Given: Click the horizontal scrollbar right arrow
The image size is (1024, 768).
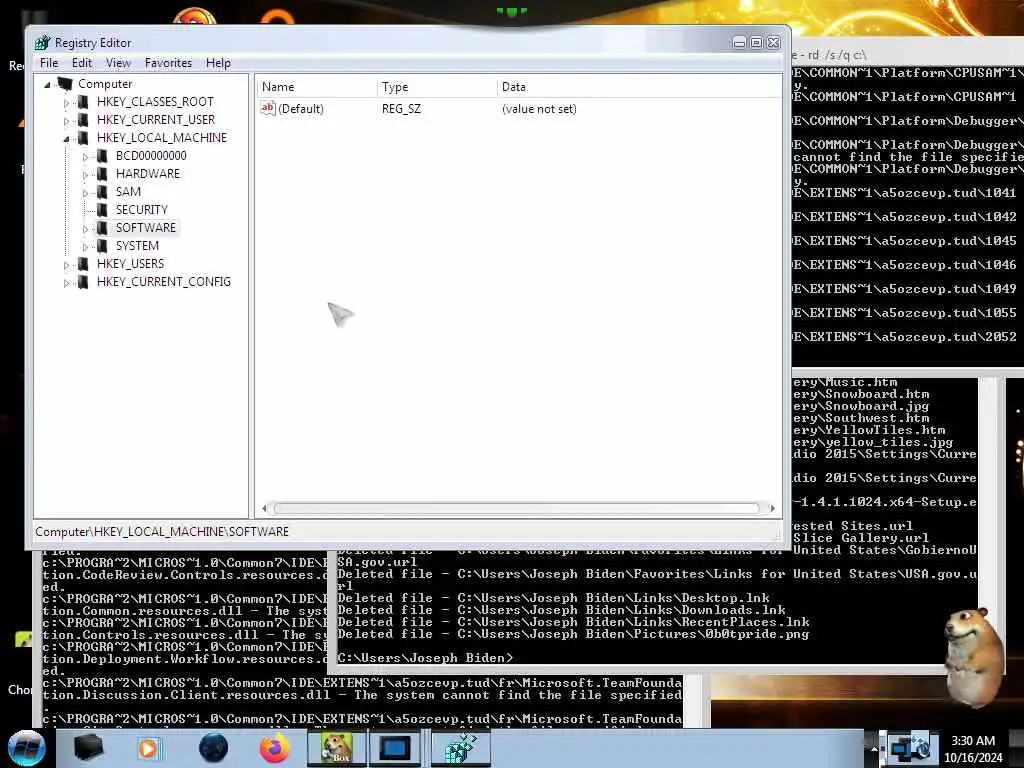Looking at the screenshot, I should click(x=773, y=508).
